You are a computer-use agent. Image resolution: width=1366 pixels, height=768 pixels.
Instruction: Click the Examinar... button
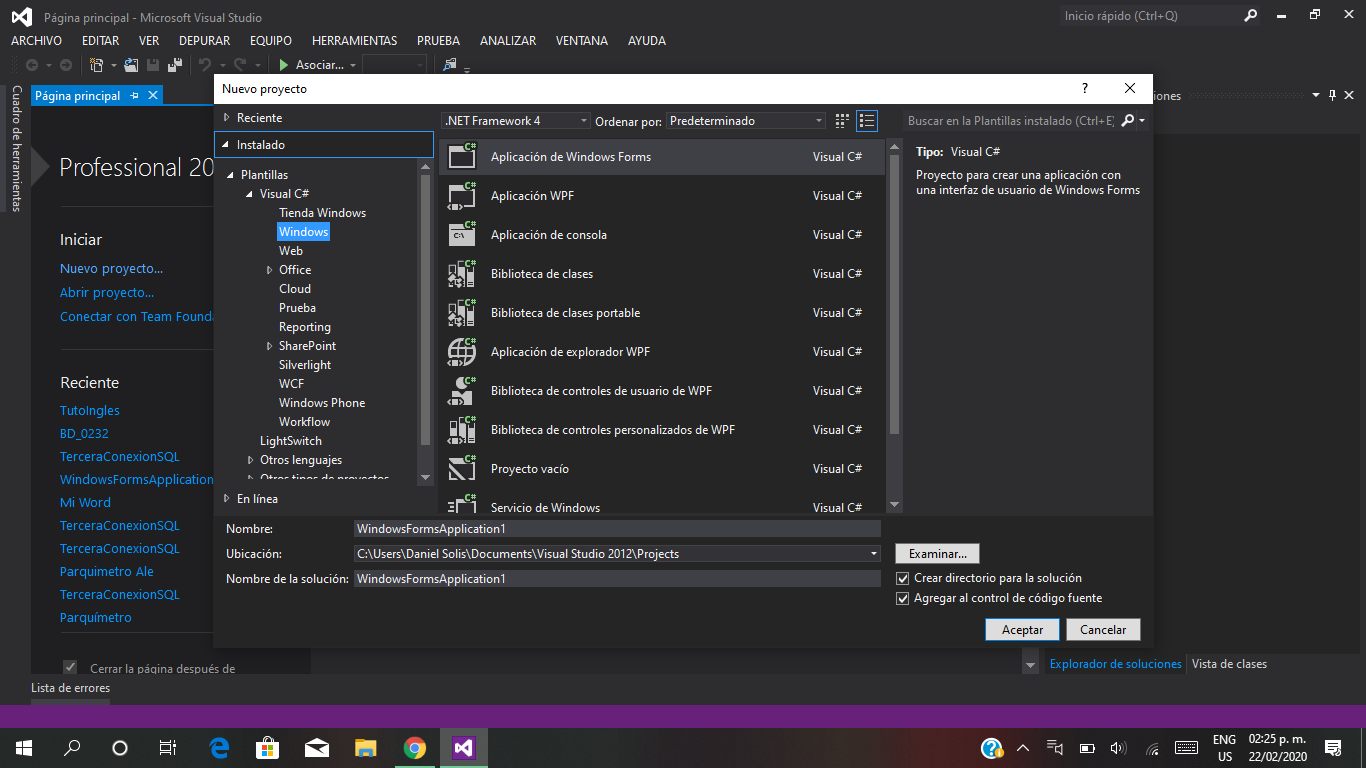pos(937,553)
